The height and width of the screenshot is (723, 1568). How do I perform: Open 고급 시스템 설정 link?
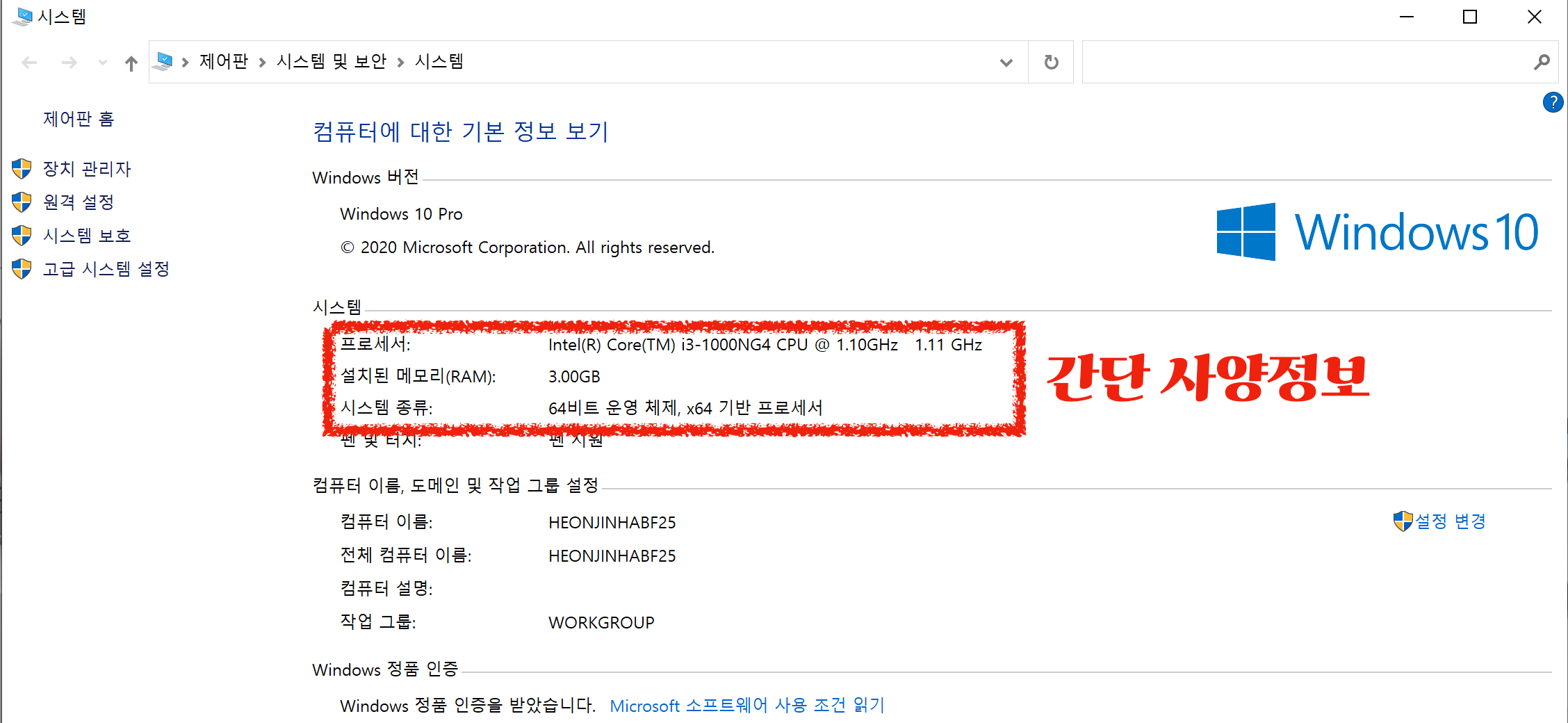coord(106,269)
